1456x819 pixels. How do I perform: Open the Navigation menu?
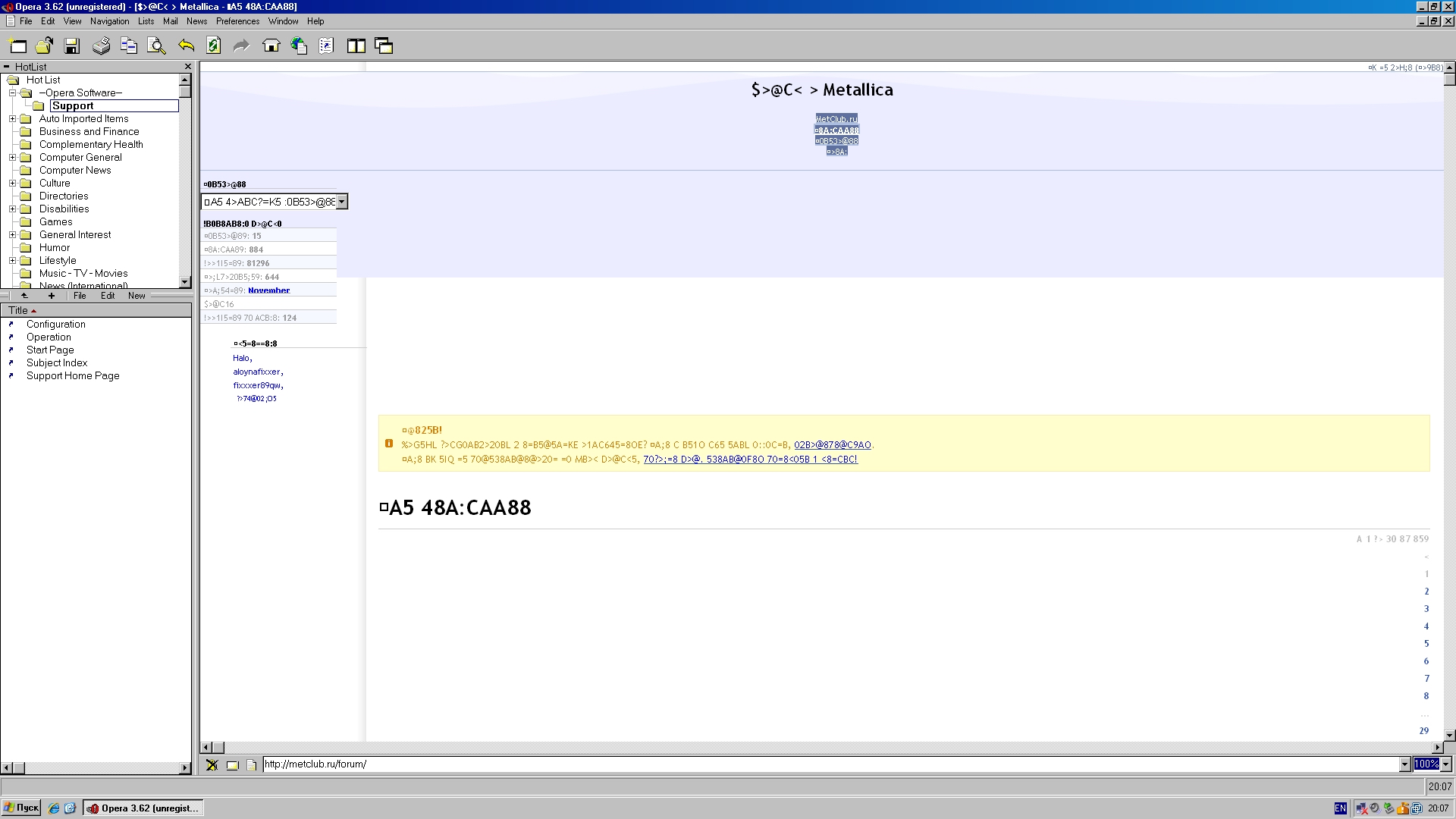pyautogui.click(x=109, y=21)
